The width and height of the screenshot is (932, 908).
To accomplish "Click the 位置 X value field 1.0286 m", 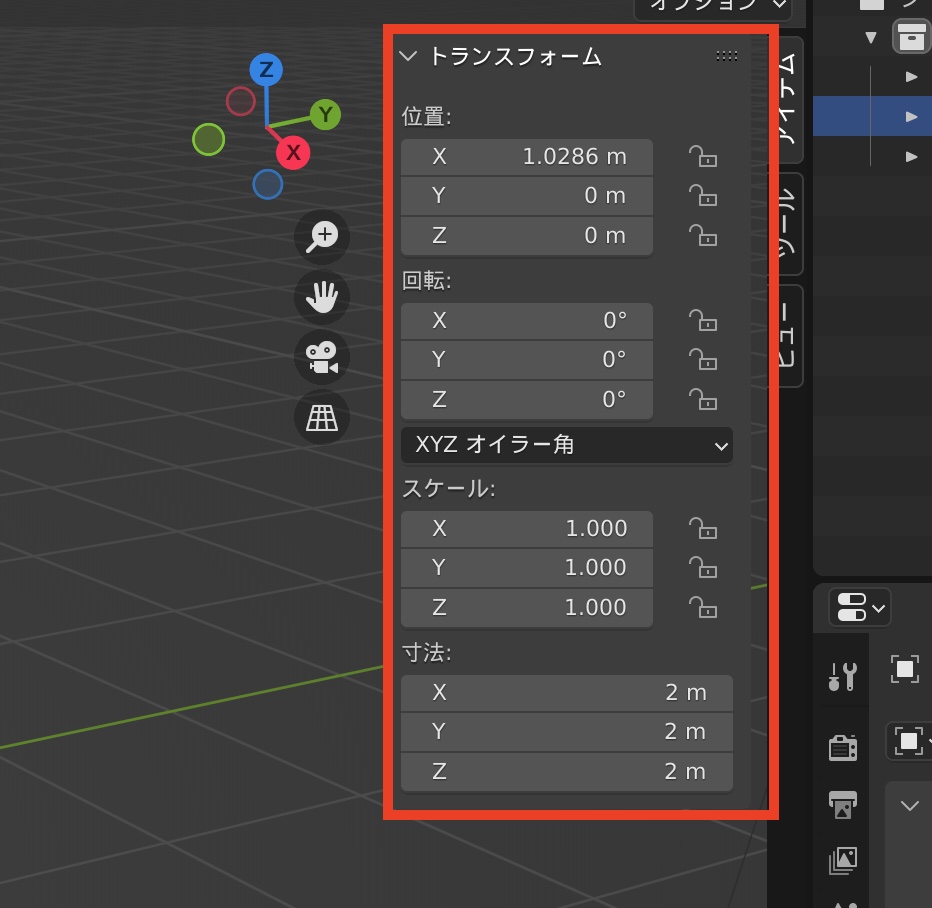I will 527,157.
